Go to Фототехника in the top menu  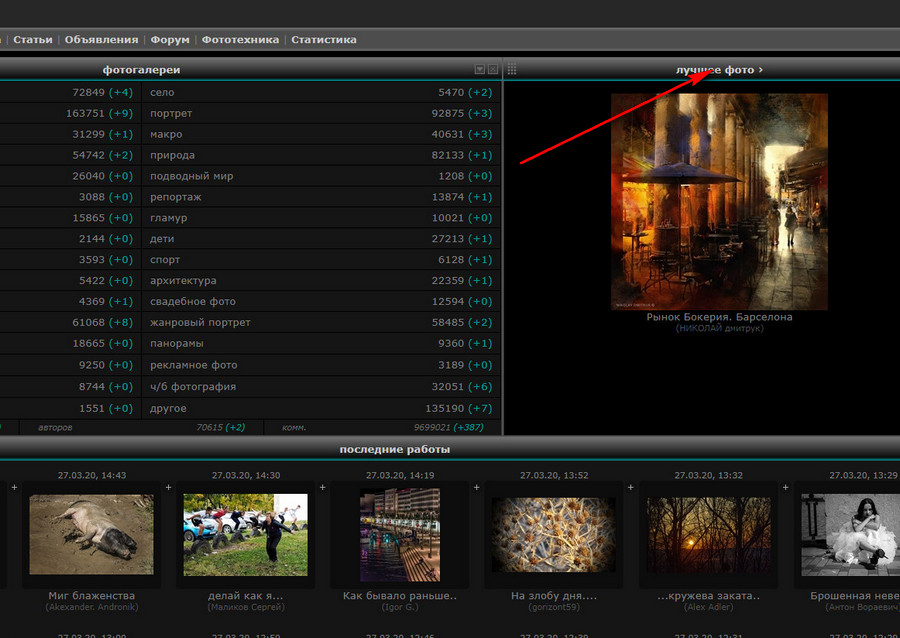pyautogui.click(x=240, y=40)
